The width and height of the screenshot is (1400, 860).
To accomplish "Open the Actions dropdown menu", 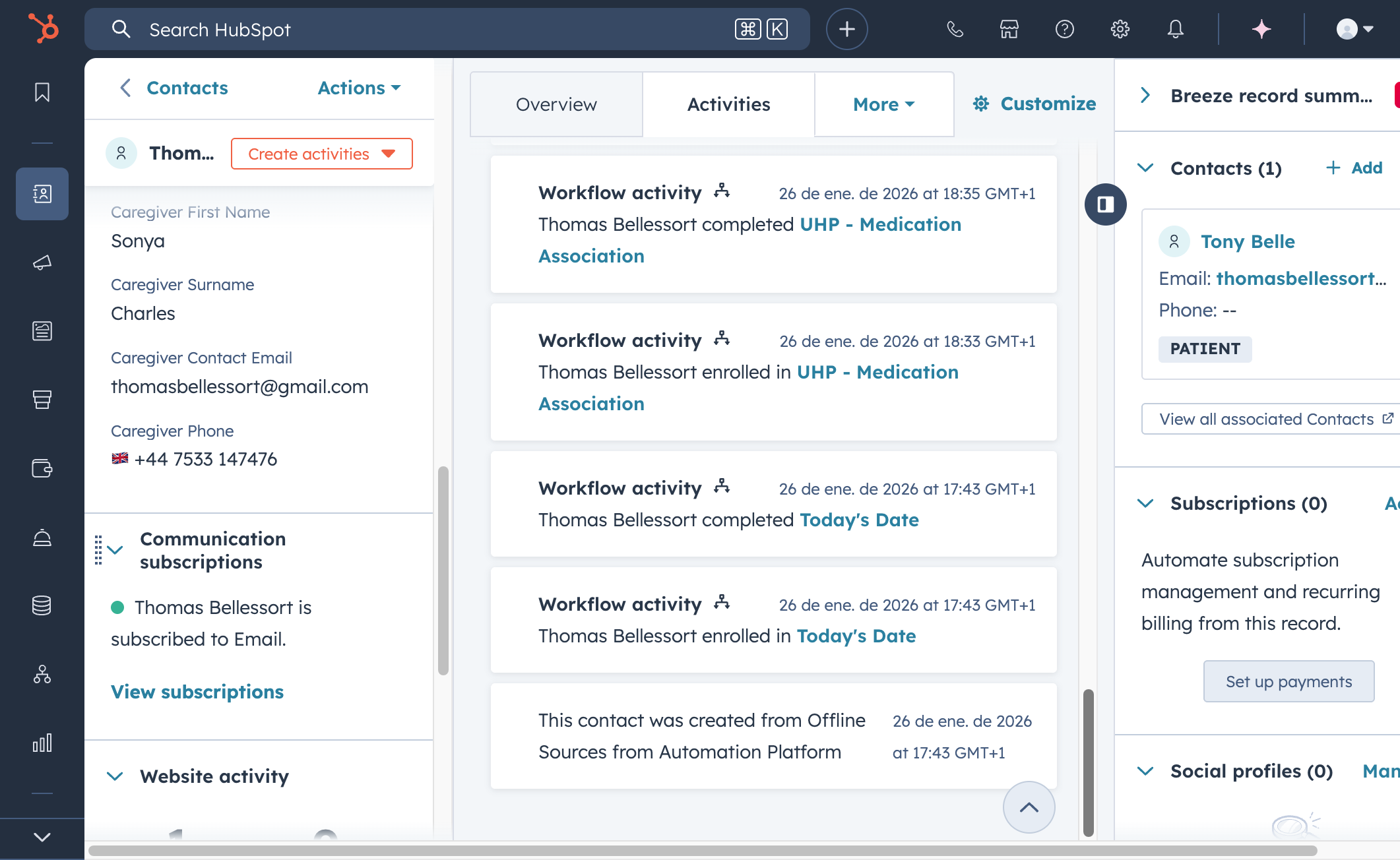I will [359, 88].
